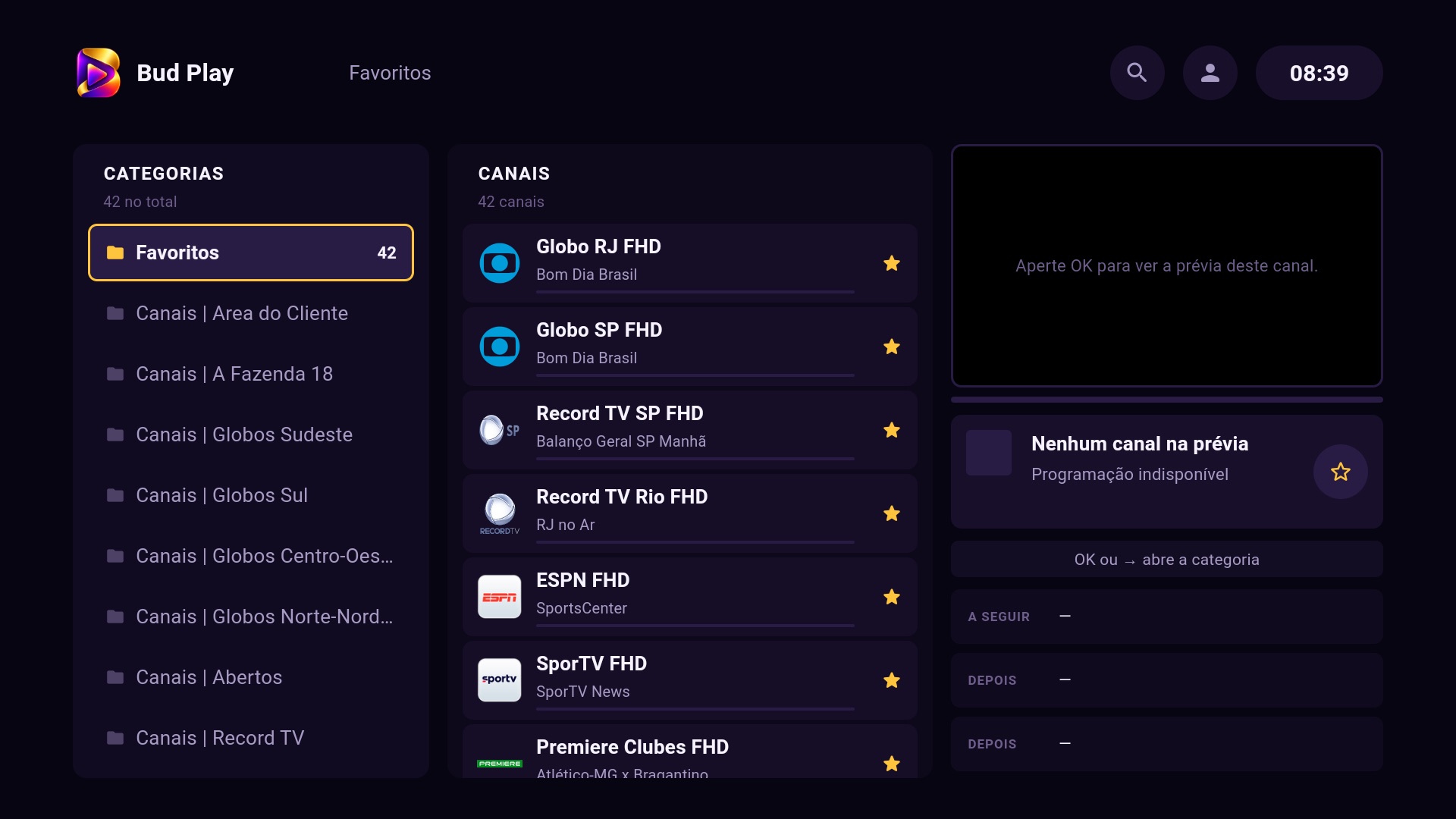Viewport: 1456px width, 819px height.
Task: Open Canais | Globos Sudeste category
Action: (x=251, y=435)
